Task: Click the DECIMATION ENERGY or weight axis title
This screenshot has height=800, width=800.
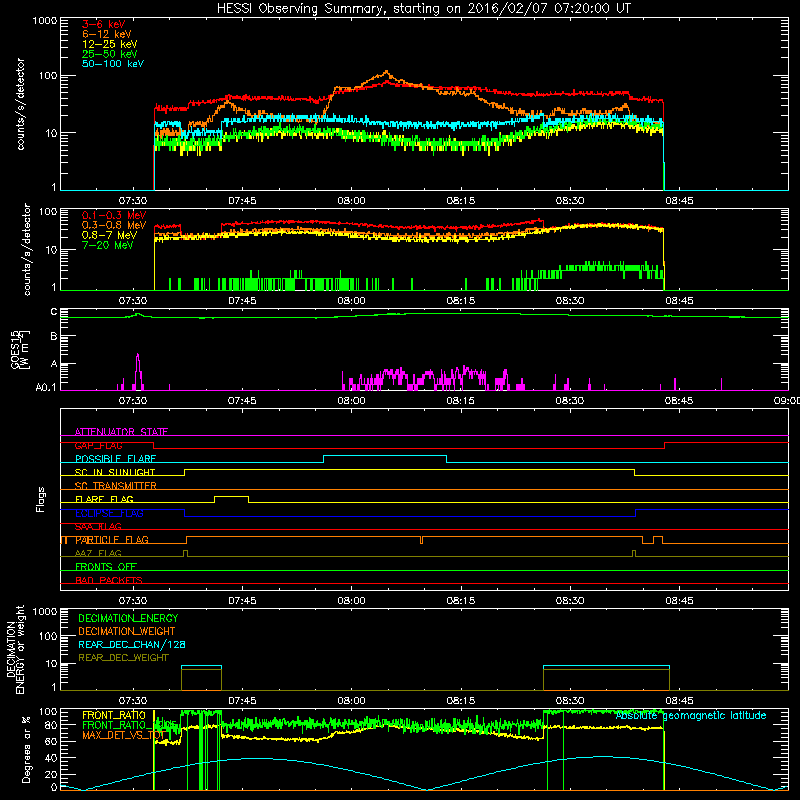Action: 15,649
